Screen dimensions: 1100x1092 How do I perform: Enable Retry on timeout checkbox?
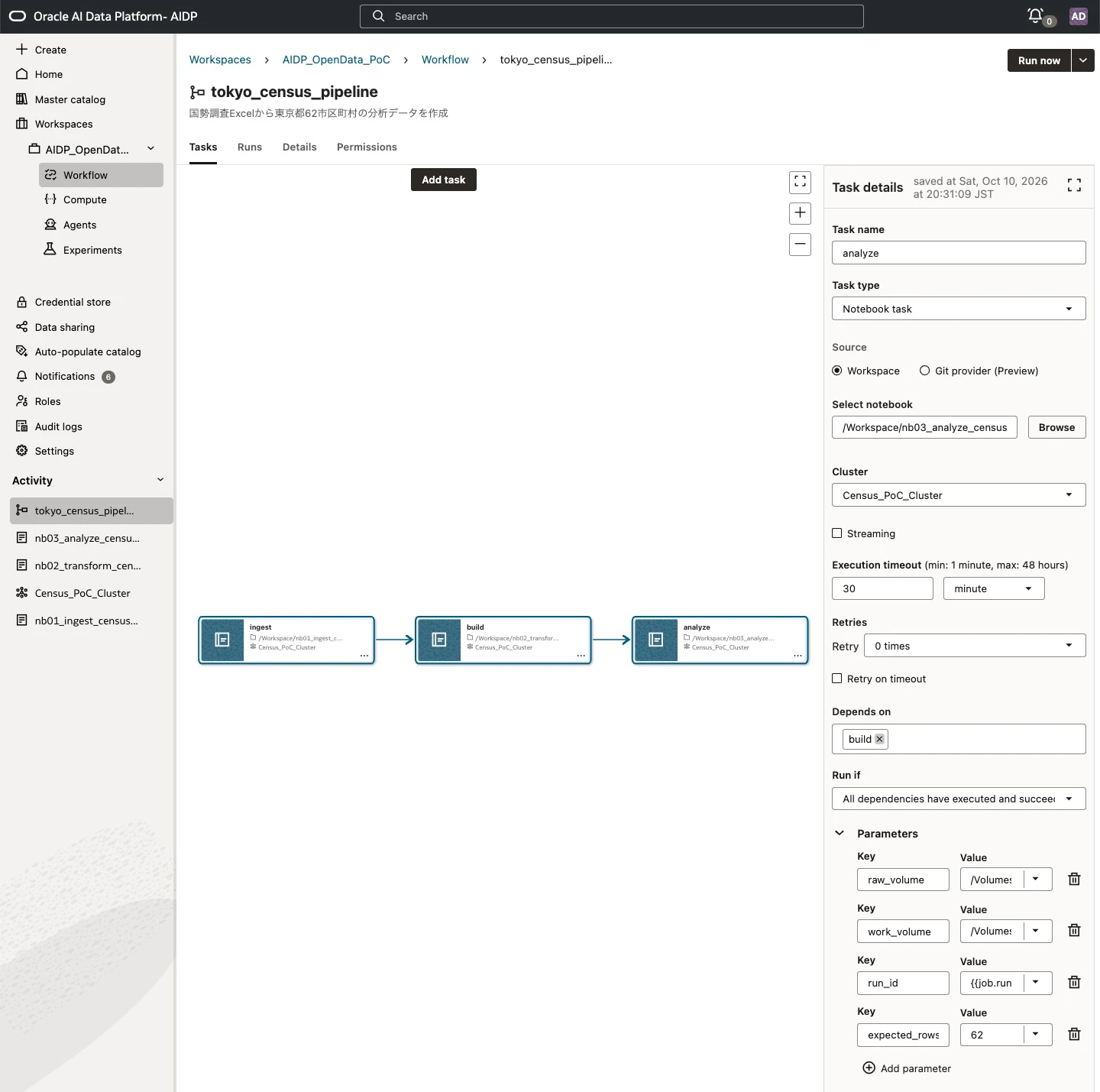tap(837, 679)
